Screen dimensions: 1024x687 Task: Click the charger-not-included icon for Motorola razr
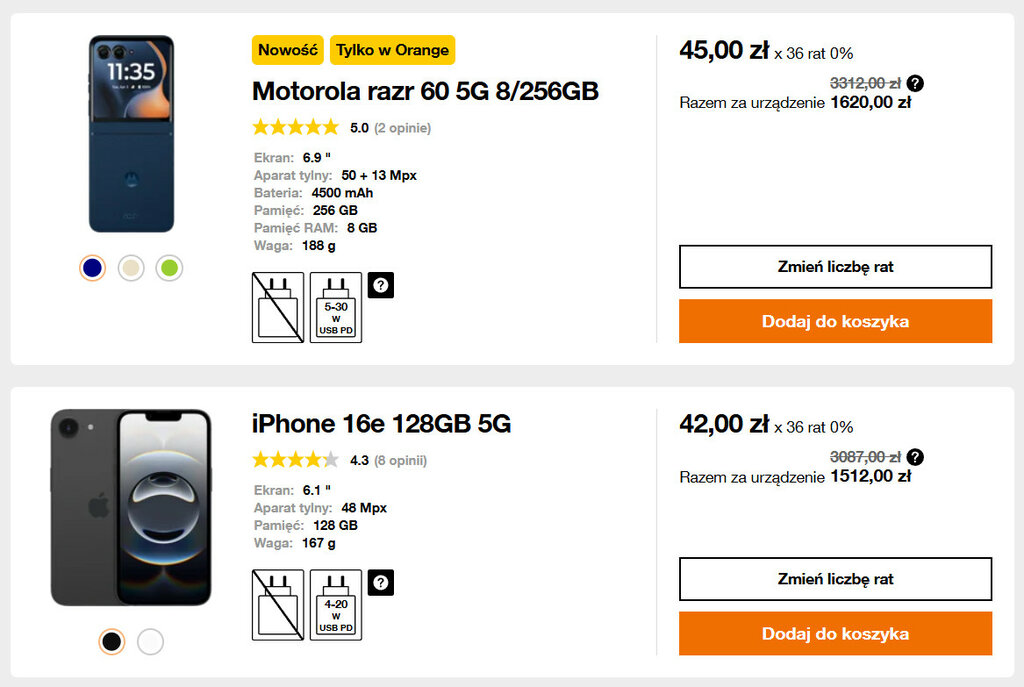277,307
